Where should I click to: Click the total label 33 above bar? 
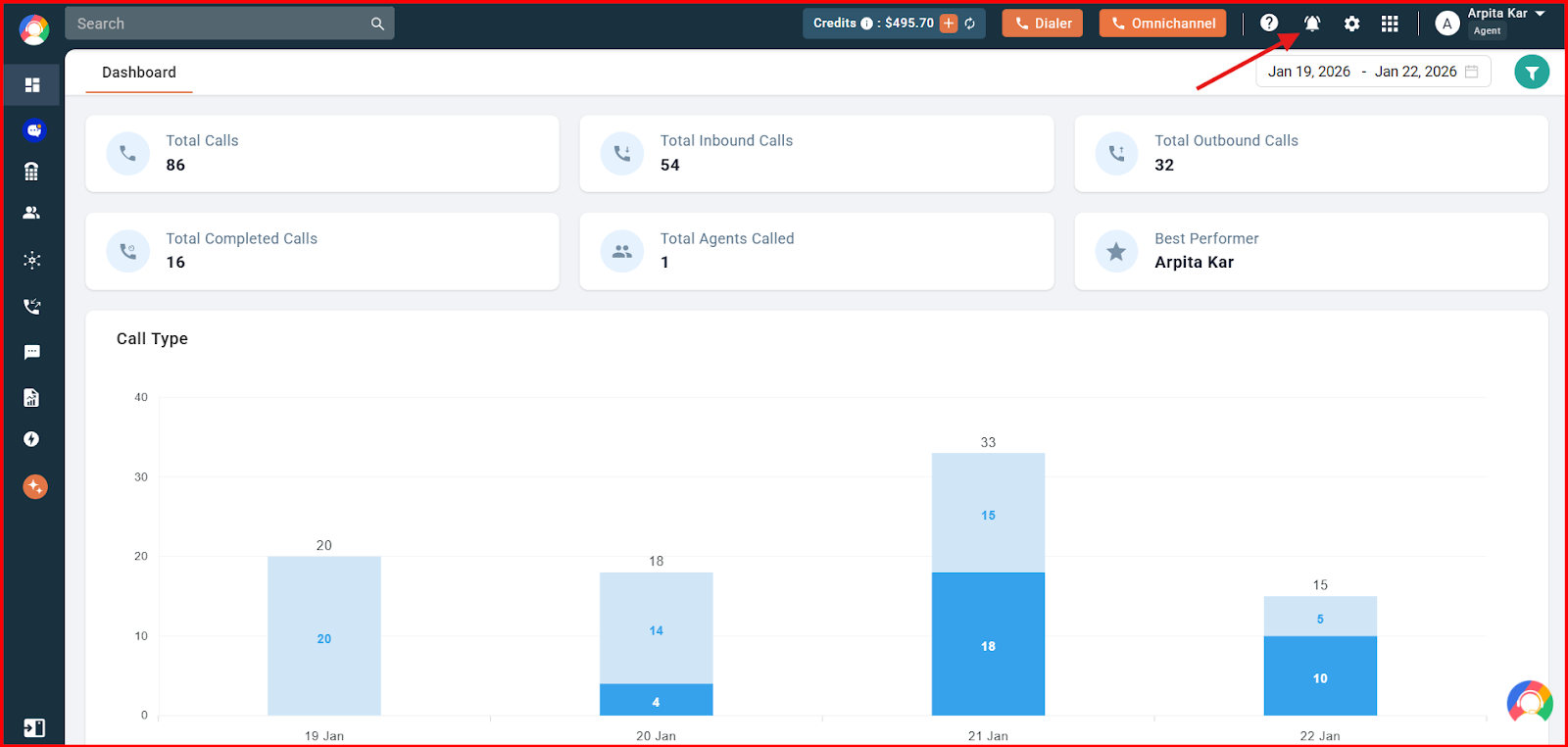click(x=988, y=442)
